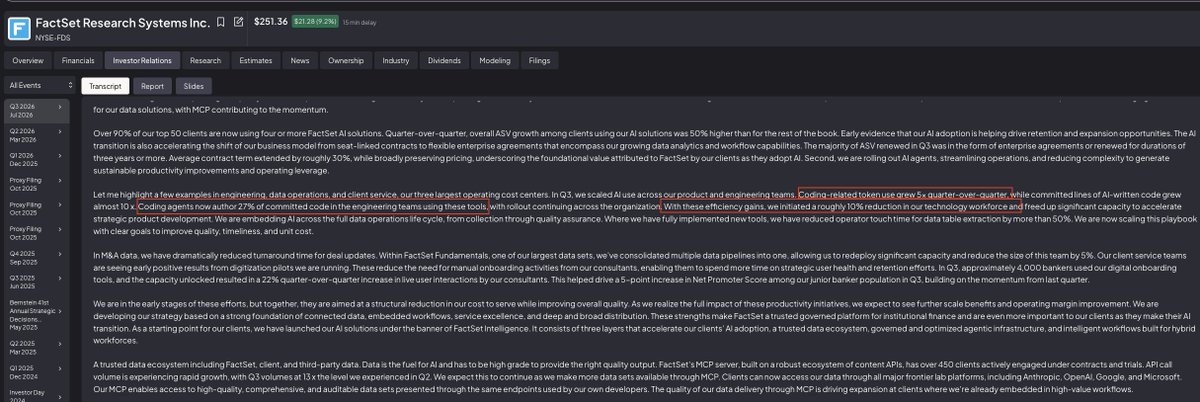Open the Modeling tab
1200x402 pixels.
tap(494, 61)
